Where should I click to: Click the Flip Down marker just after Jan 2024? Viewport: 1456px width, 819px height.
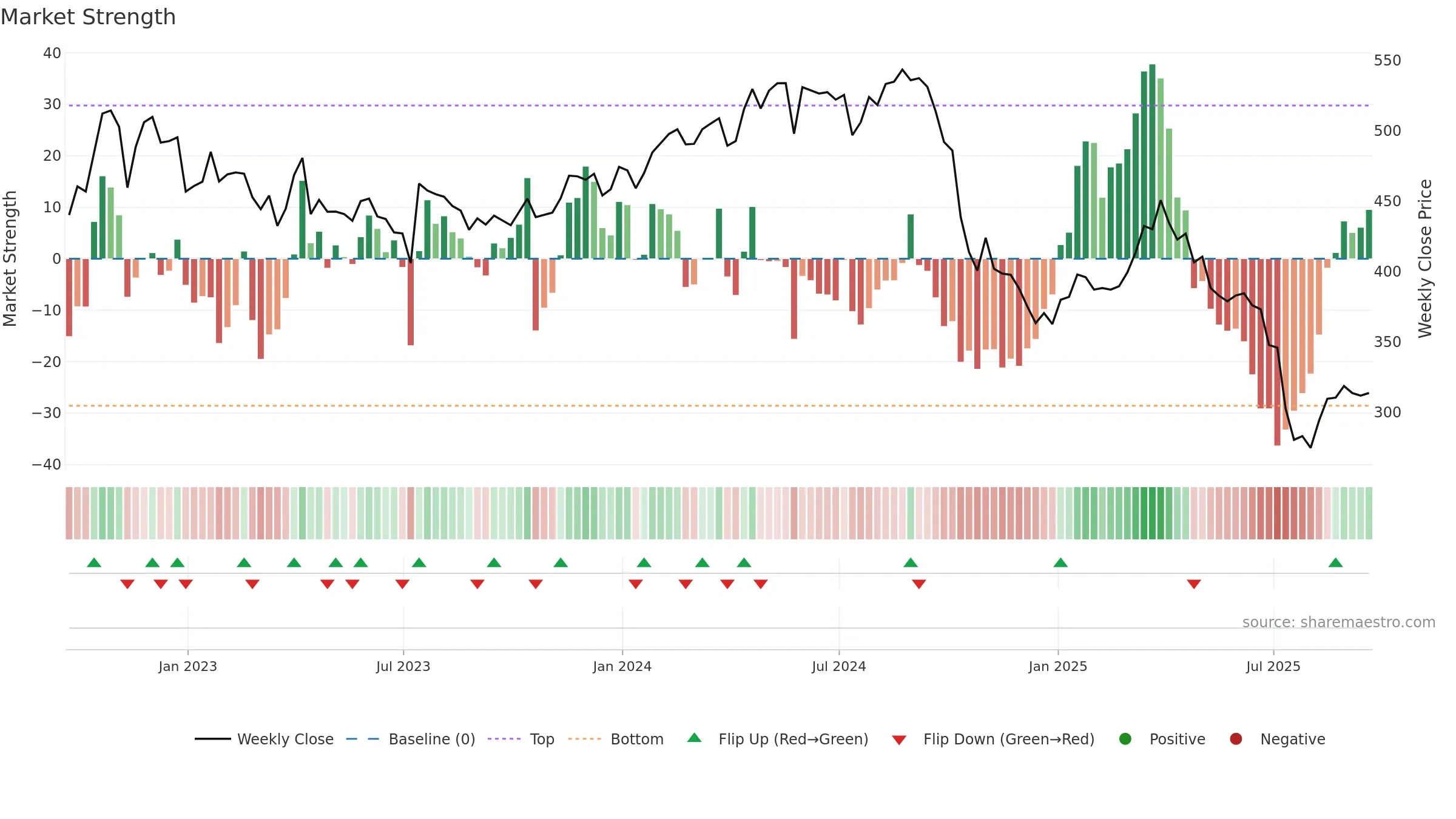coord(636,584)
